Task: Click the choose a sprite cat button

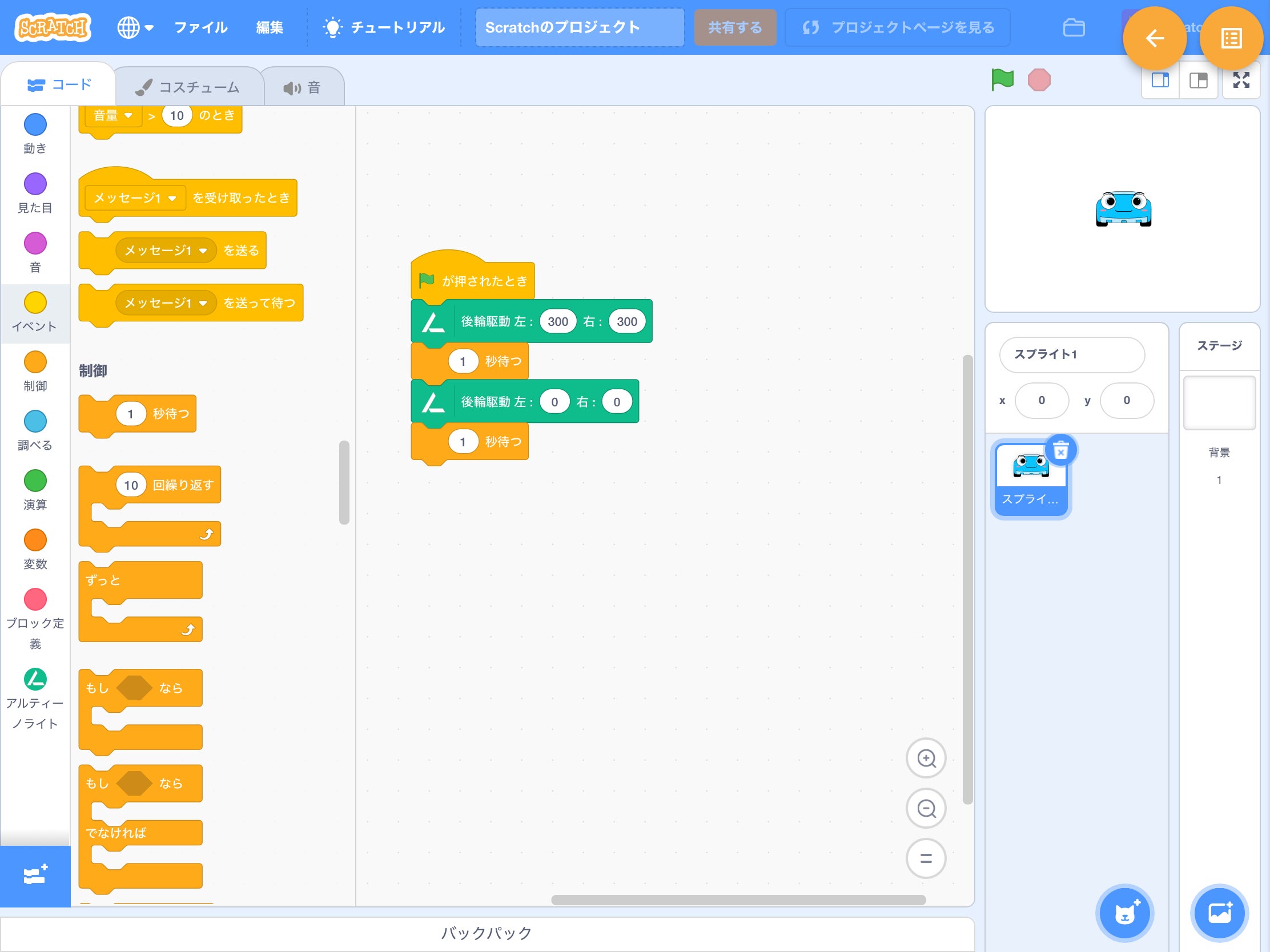Action: (x=1124, y=913)
